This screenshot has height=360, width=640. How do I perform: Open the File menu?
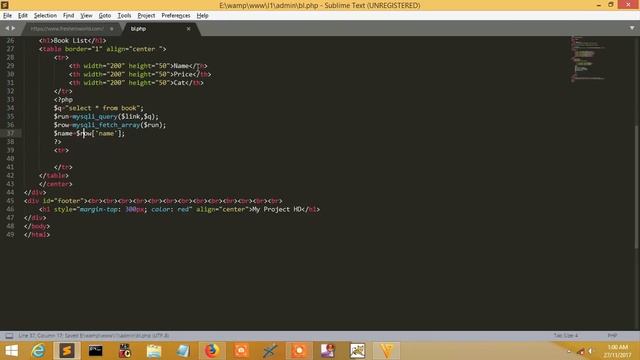coord(7,16)
